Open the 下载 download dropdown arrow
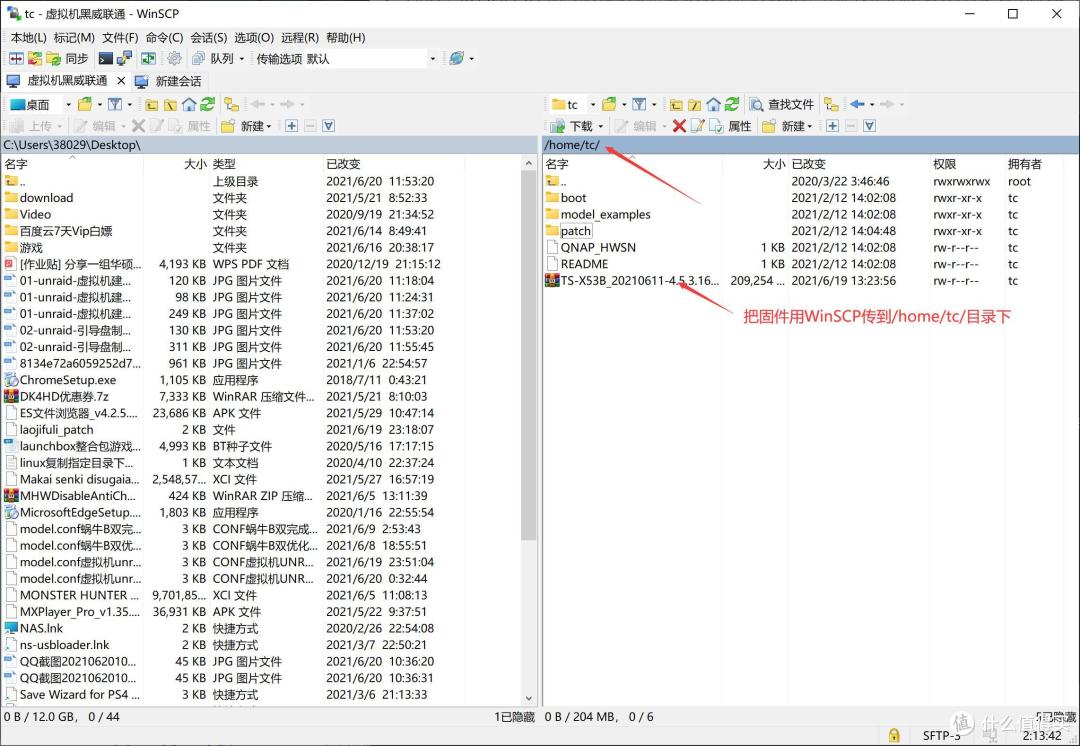 600,125
